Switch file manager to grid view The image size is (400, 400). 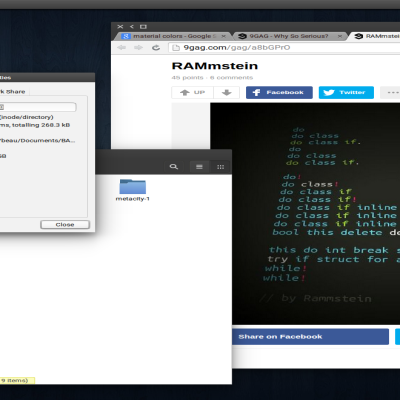pyautogui.click(x=220, y=167)
